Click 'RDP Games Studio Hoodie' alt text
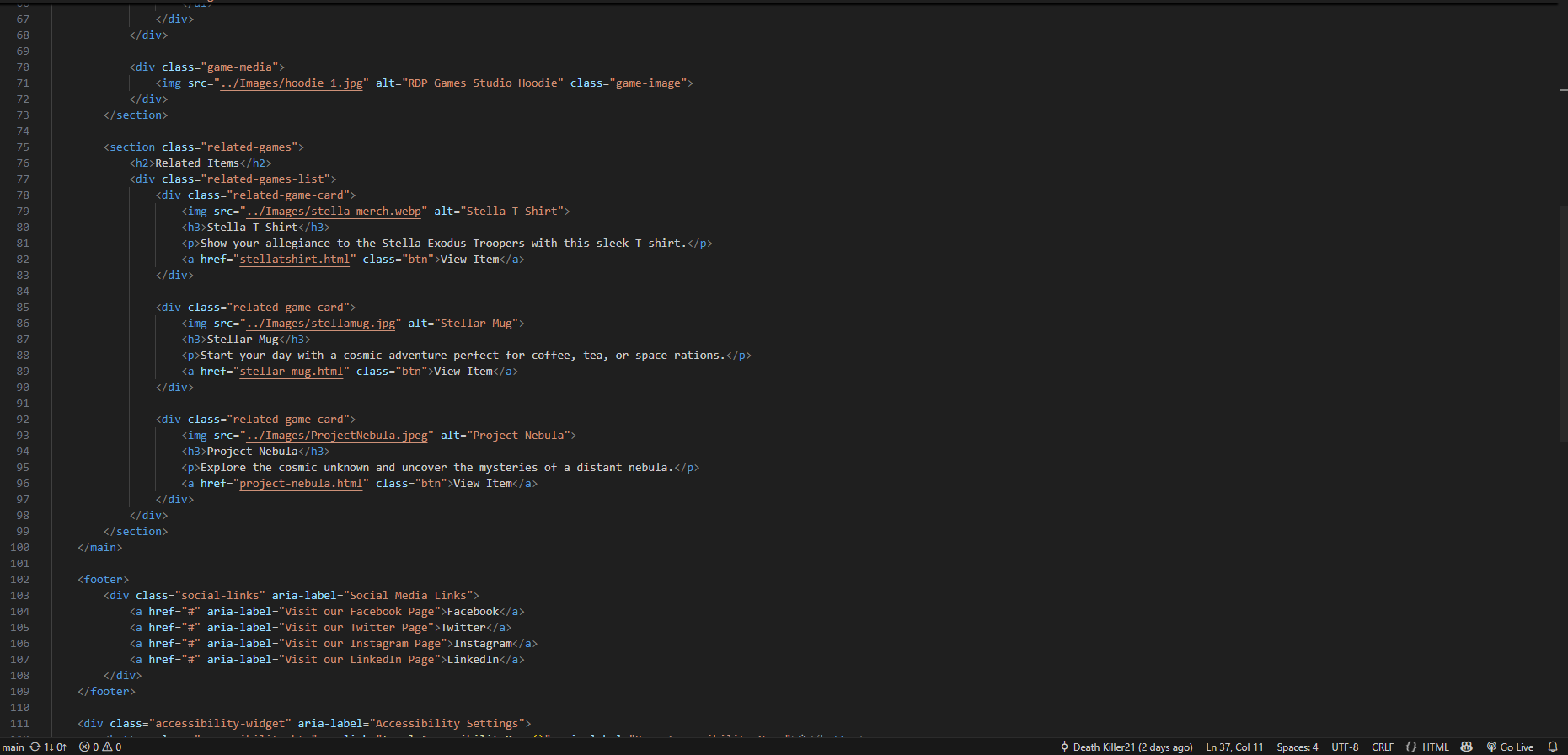The height and width of the screenshot is (755, 1568). pyautogui.click(x=483, y=83)
